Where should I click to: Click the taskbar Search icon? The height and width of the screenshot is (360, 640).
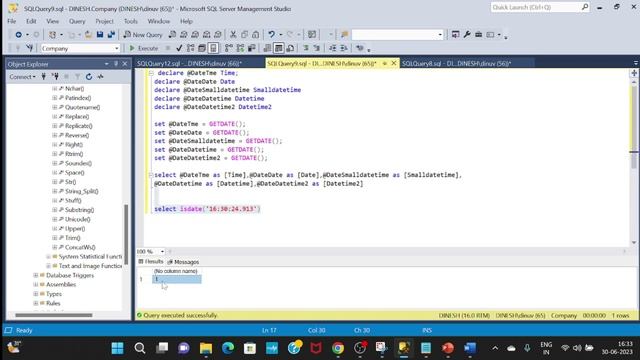point(140,348)
